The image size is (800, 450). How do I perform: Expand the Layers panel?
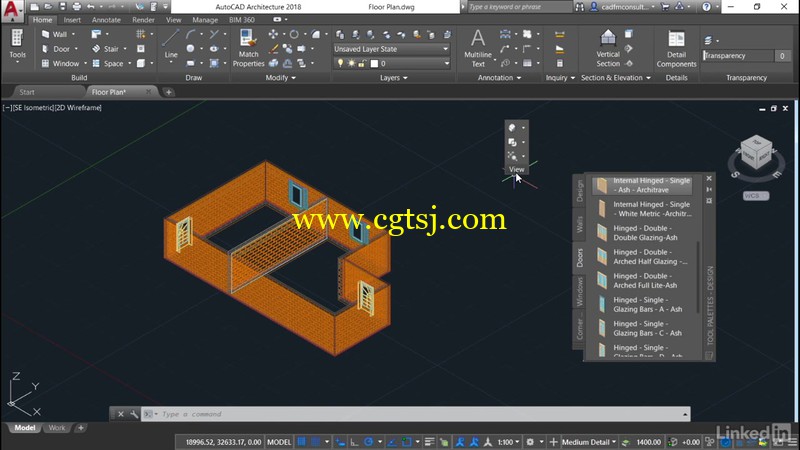394,78
